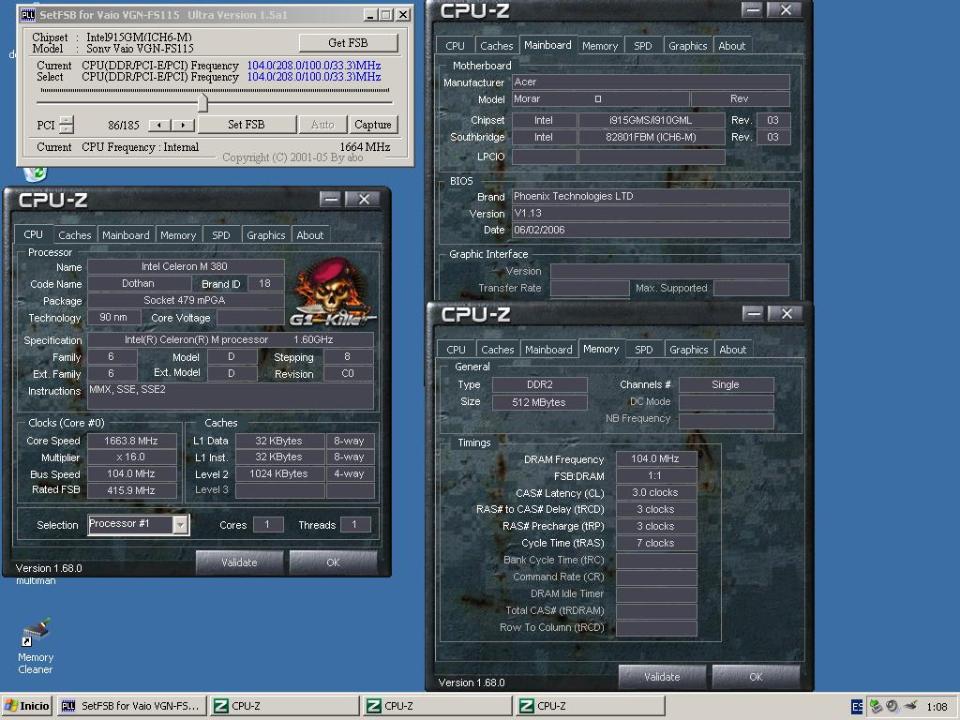Click Core Speed value 1663.8 MHz

point(132,441)
